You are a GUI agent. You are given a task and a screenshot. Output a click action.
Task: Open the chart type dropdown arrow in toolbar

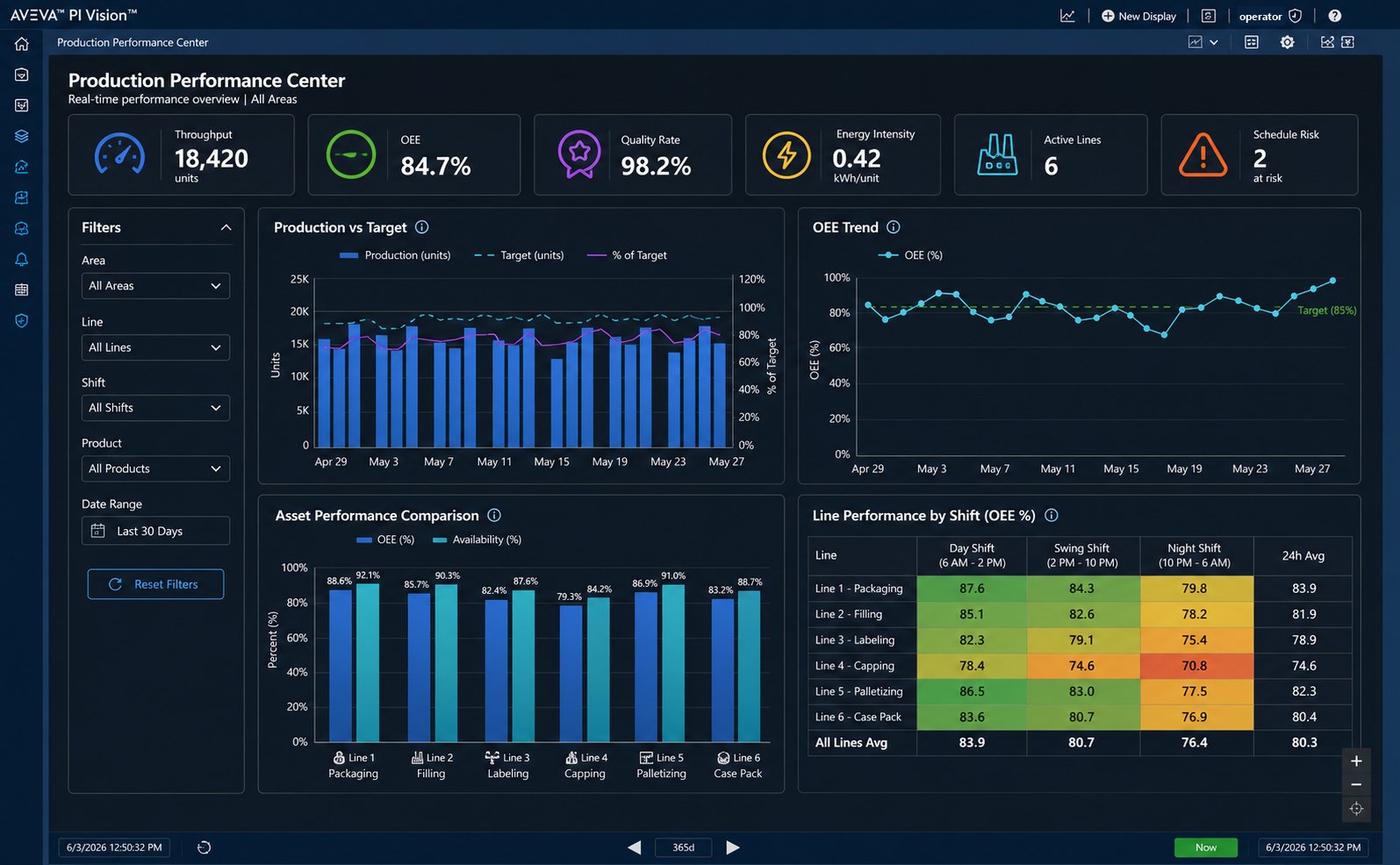tap(1214, 42)
